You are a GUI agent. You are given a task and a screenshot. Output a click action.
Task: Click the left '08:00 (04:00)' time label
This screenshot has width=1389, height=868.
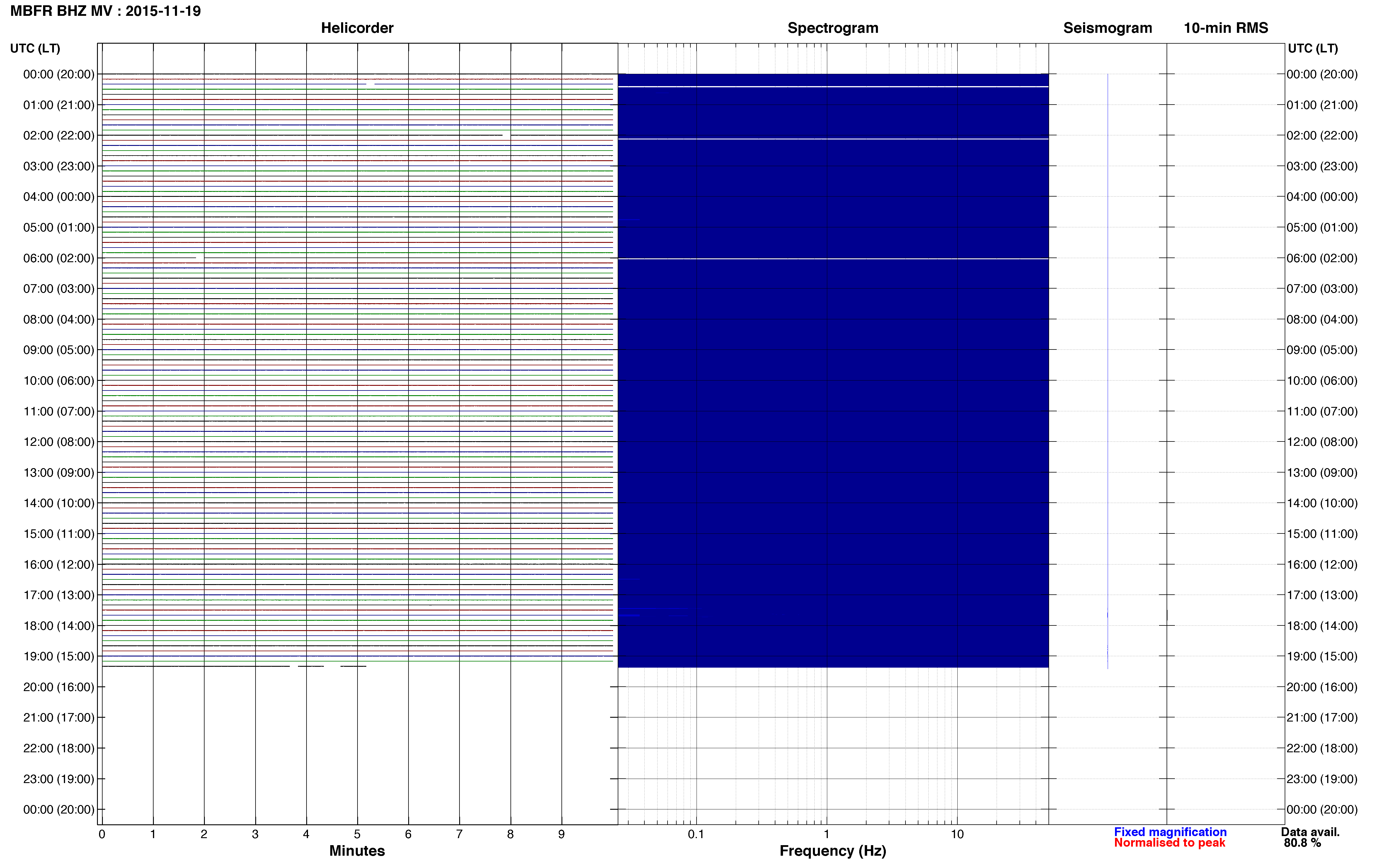(59, 319)
